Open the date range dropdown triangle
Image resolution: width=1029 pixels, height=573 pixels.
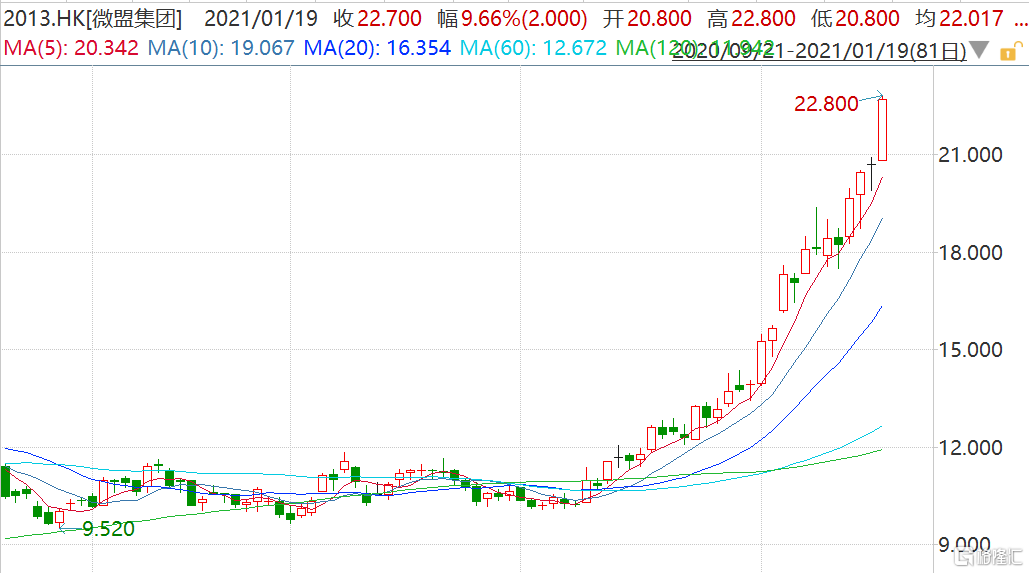point(980,50)
